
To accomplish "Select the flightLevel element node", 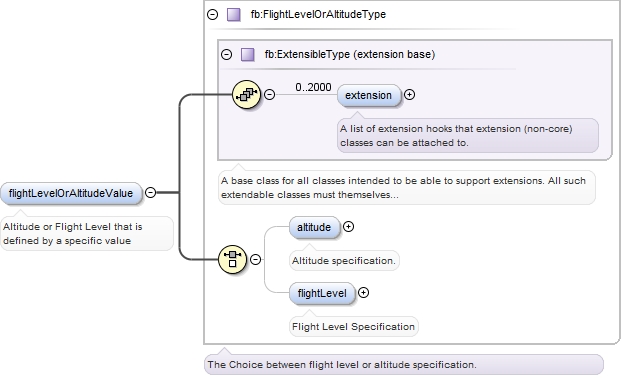I will click(322, 294).
